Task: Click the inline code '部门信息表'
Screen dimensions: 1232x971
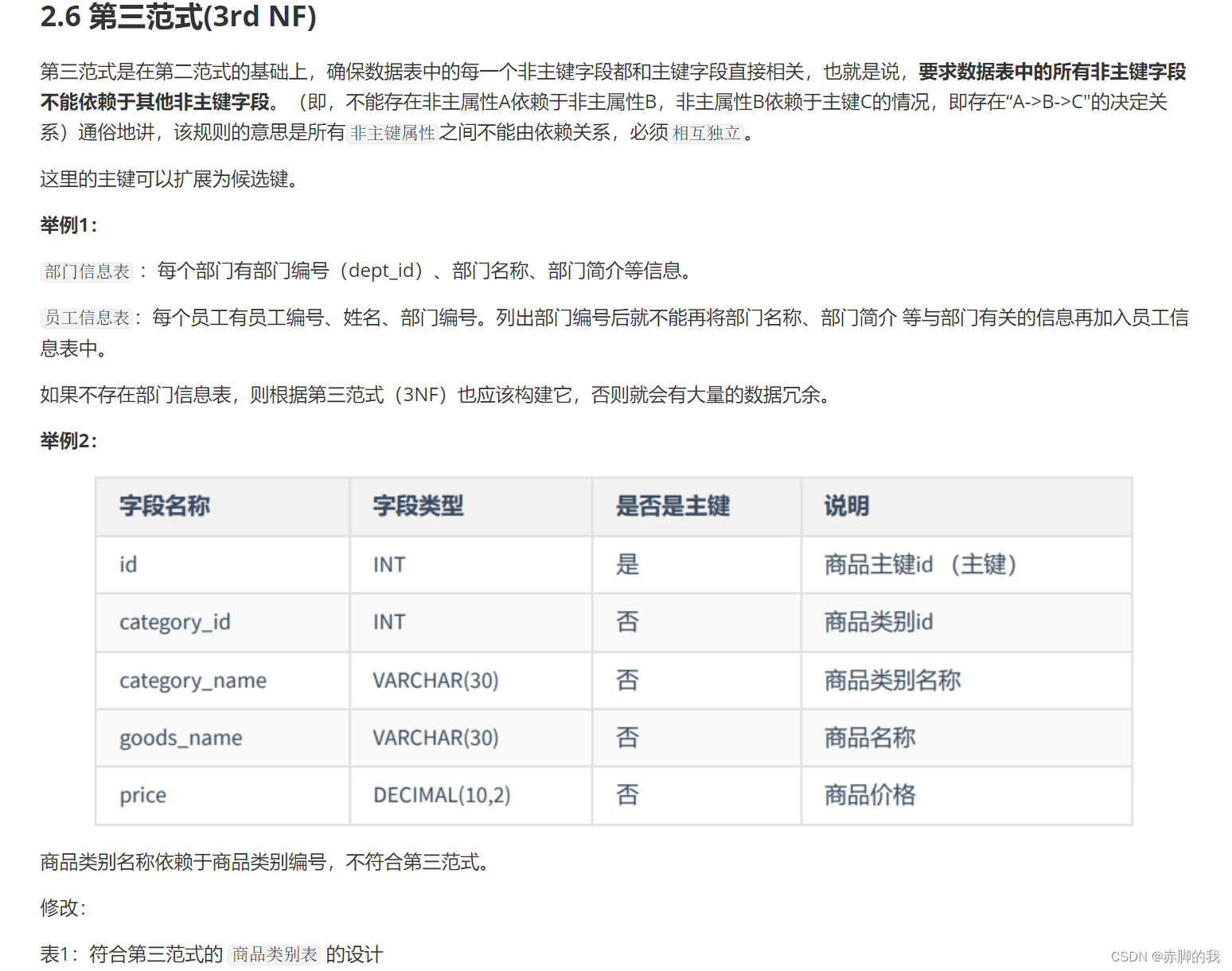Action: point(87,271)
